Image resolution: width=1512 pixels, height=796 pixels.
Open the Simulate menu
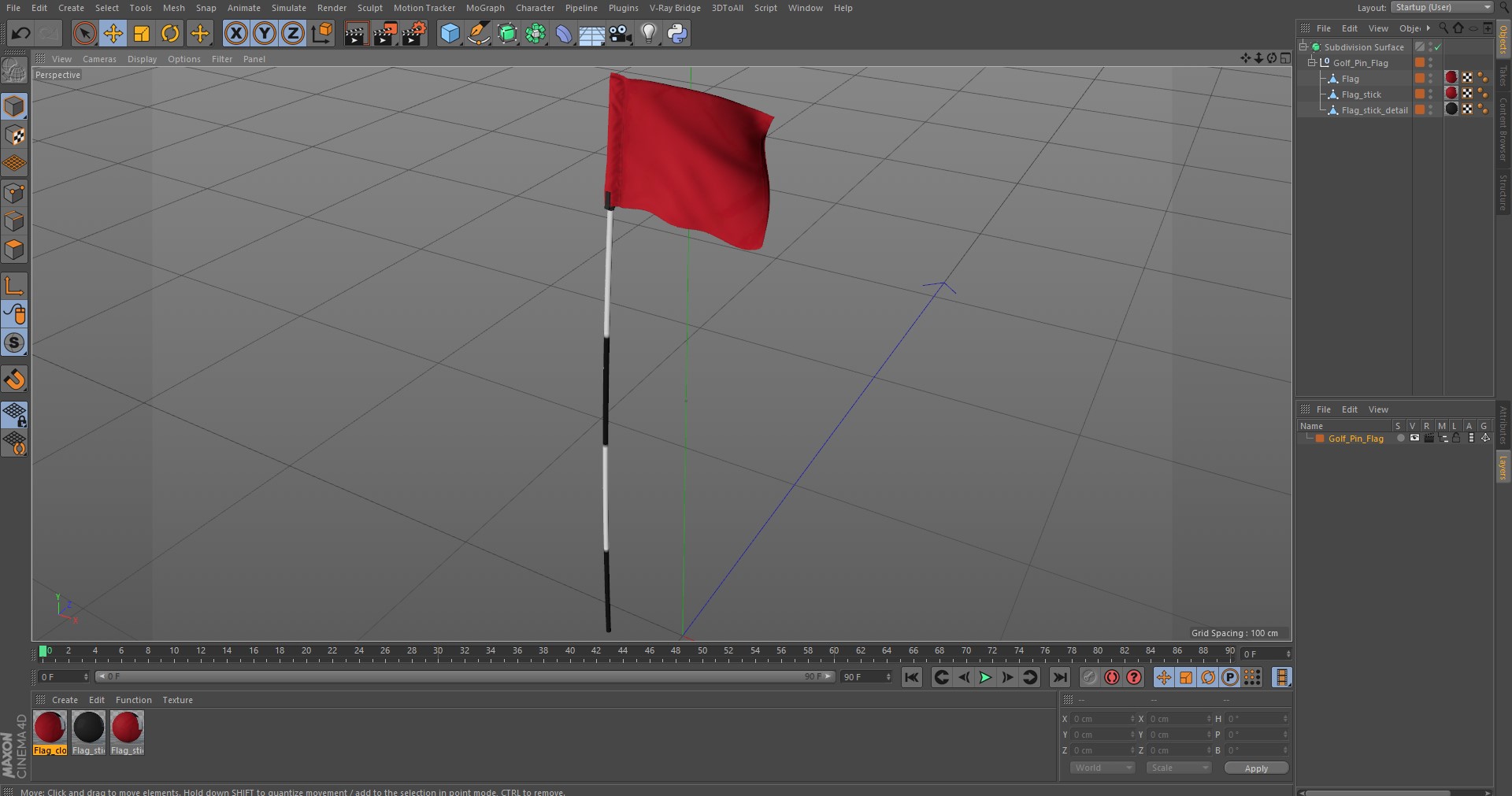point(289,8)
